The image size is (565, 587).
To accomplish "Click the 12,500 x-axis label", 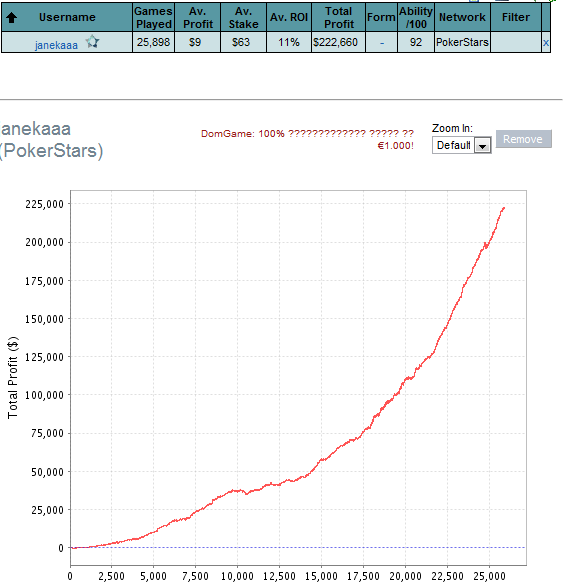I will click(279, 576).
